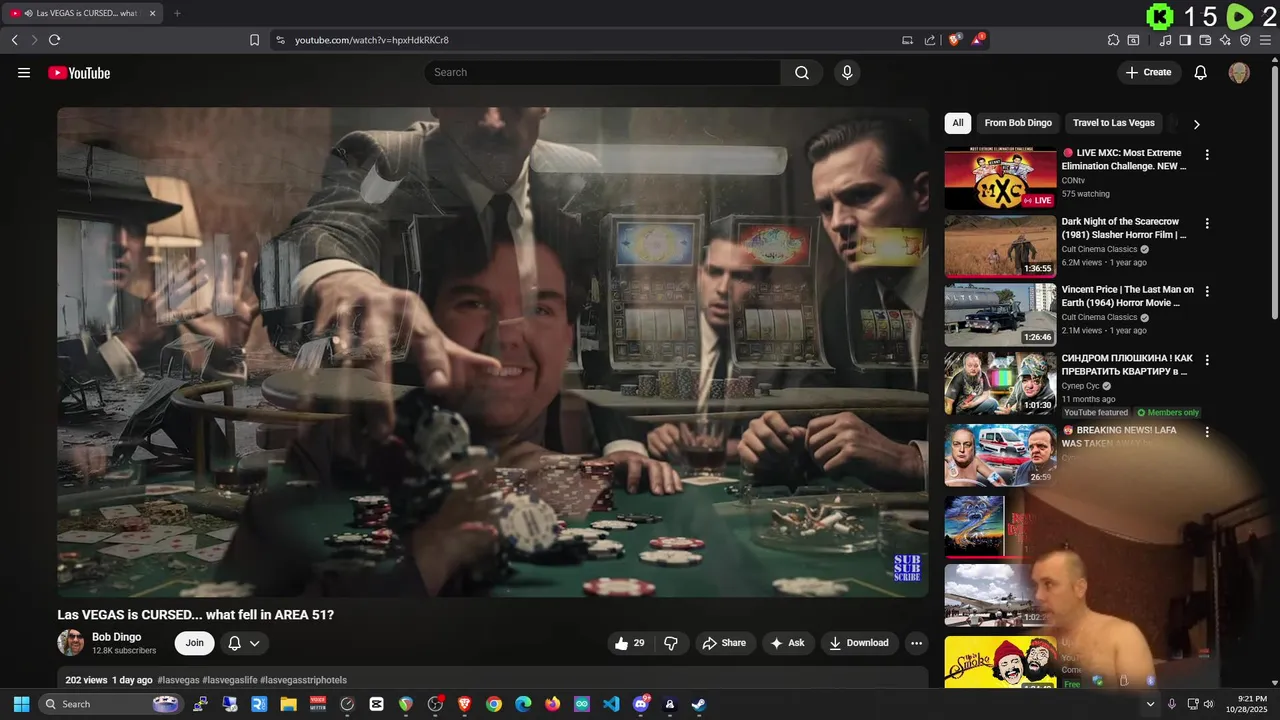
Task: Open Dark Night of the Scarecrow thumbnail
Action: (x=1000, y=247)
